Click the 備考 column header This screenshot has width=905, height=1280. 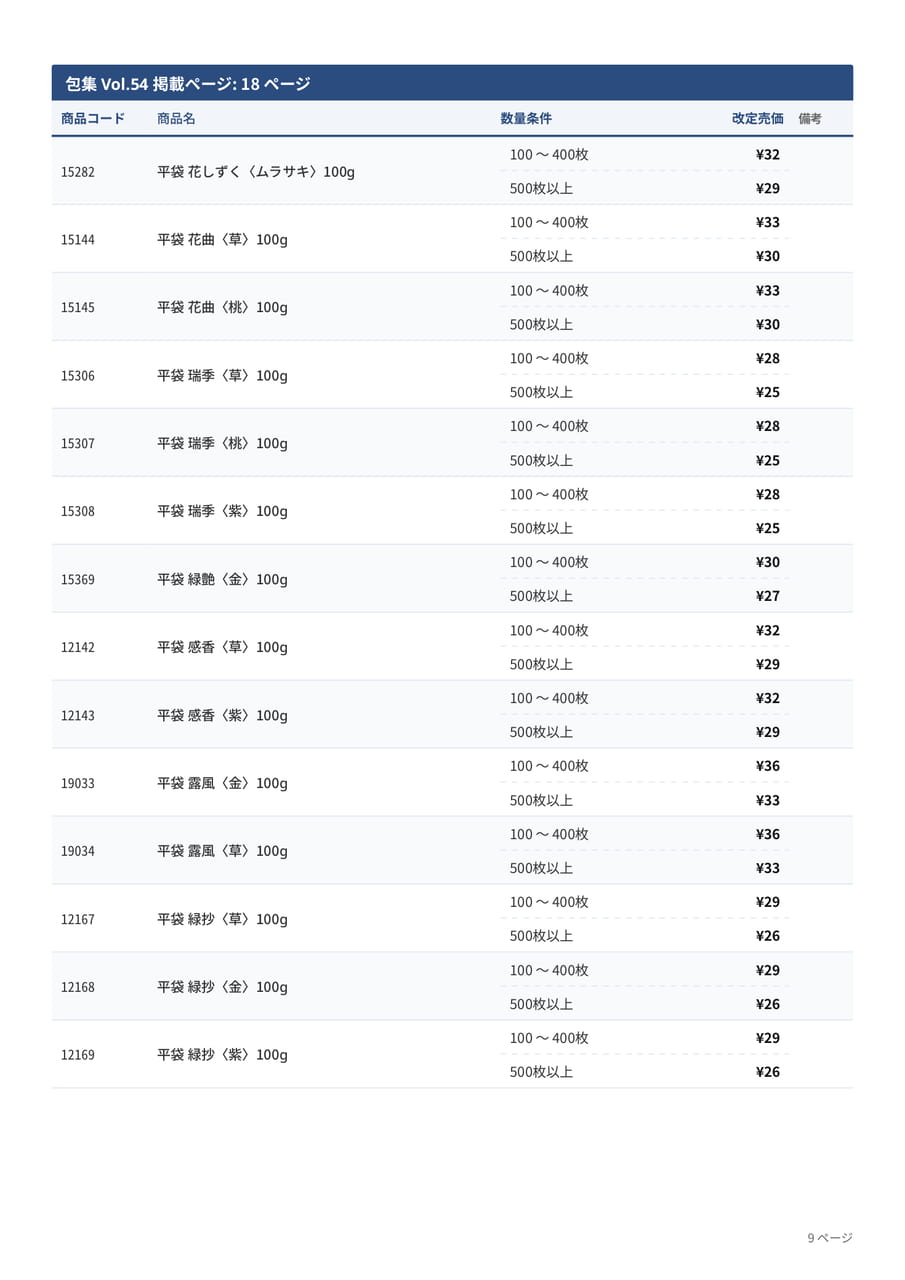tap(810, 119)
